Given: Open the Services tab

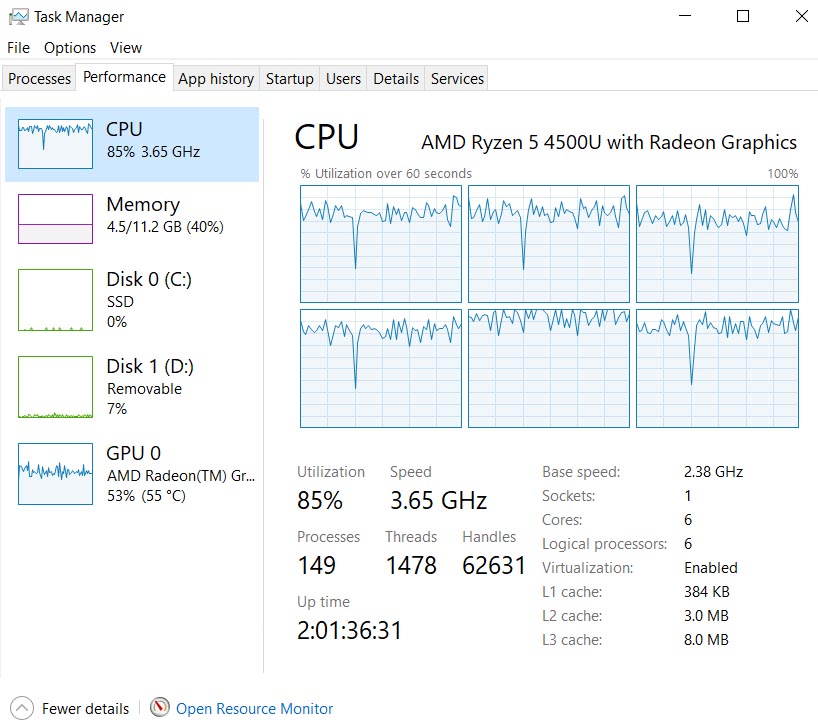Looking at the screenshot, I should (x=457, y=79).
